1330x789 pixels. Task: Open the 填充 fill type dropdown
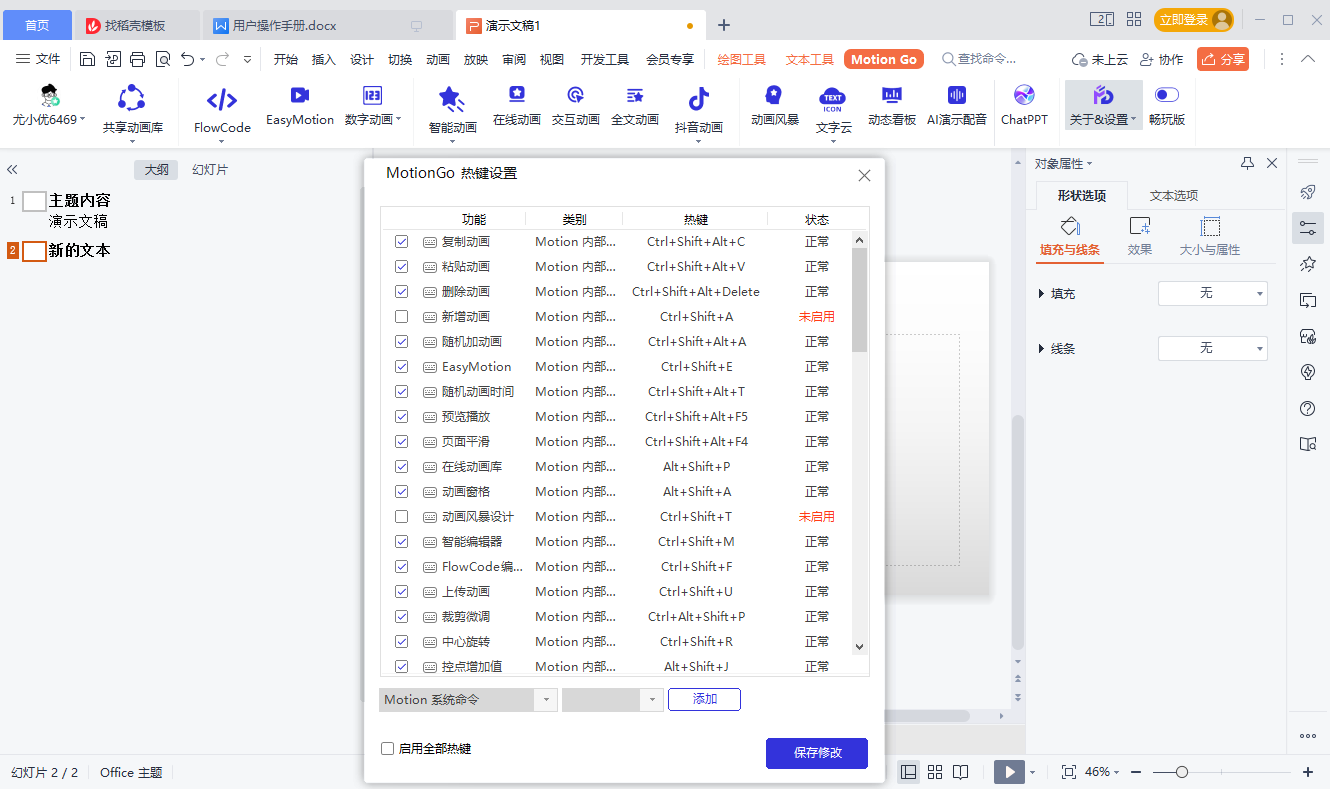pos(1213,293)
